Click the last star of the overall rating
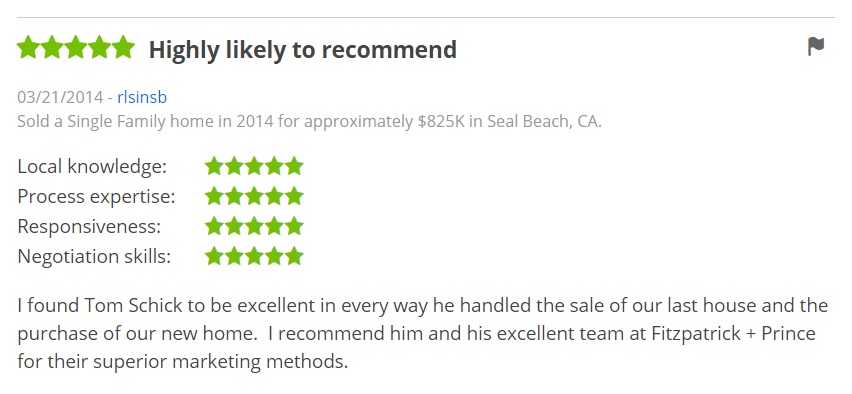 click(x=123, y=47)
